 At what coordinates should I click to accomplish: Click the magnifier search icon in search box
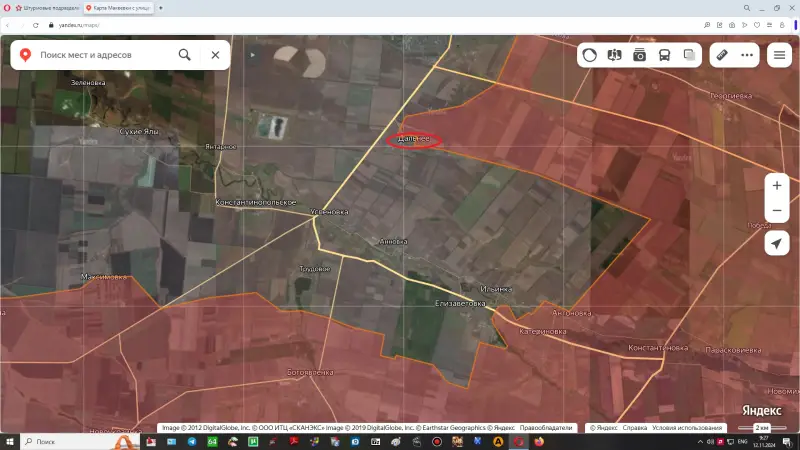[x=185, y=55]
